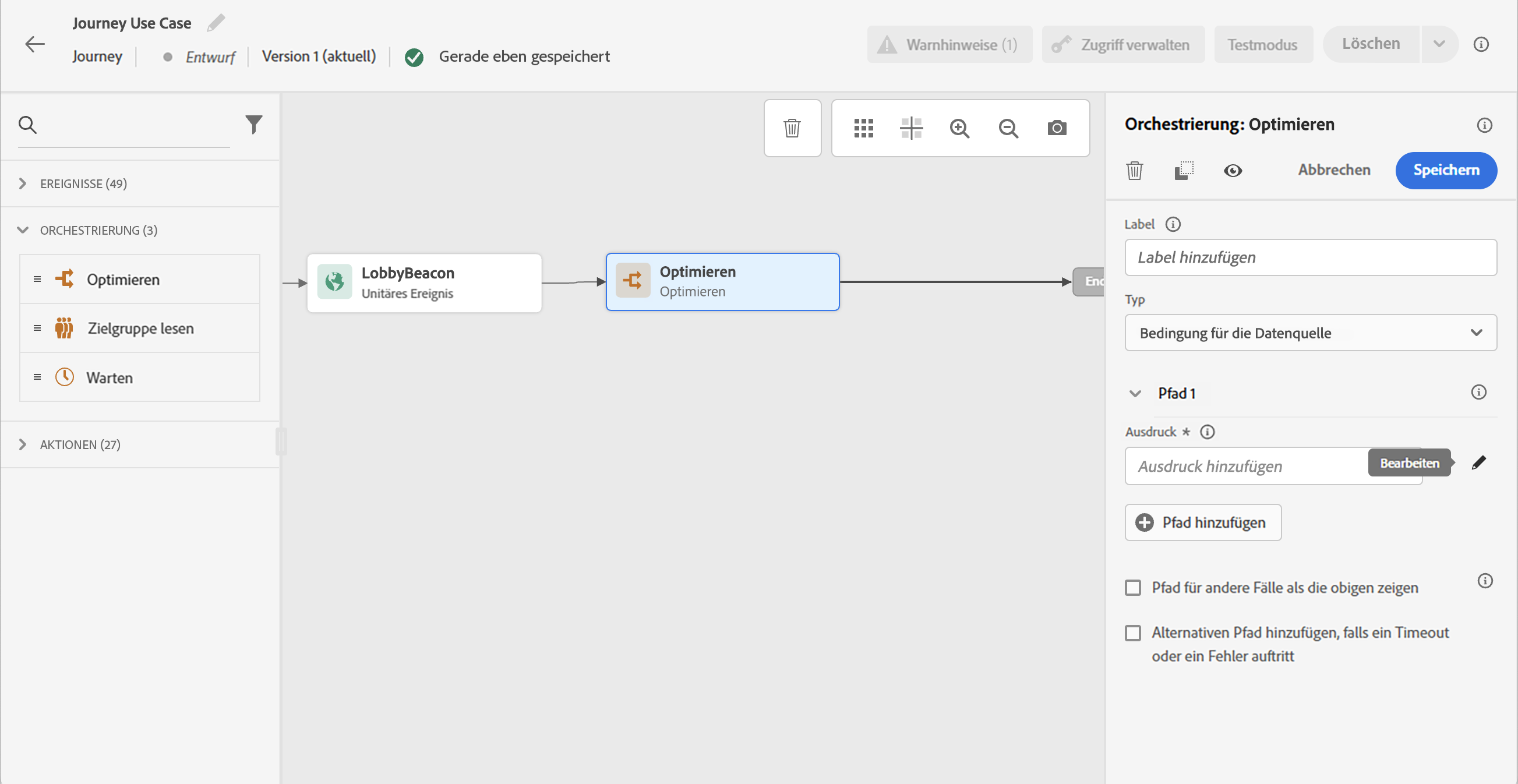
Task: Select Zielgruppe lesen in orchestration list
Action: (140, 328)
